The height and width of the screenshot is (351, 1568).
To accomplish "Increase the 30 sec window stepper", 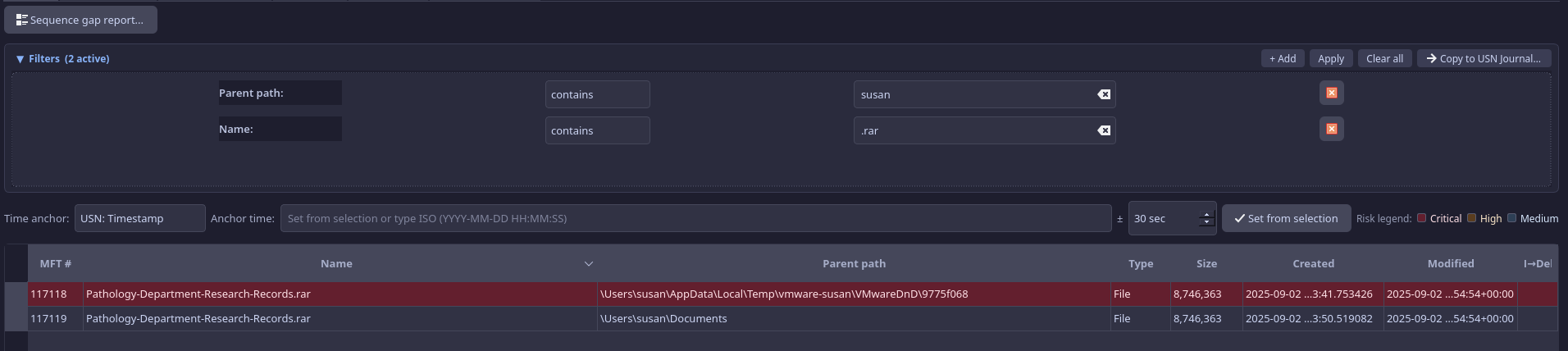I will click(1206, 215).
